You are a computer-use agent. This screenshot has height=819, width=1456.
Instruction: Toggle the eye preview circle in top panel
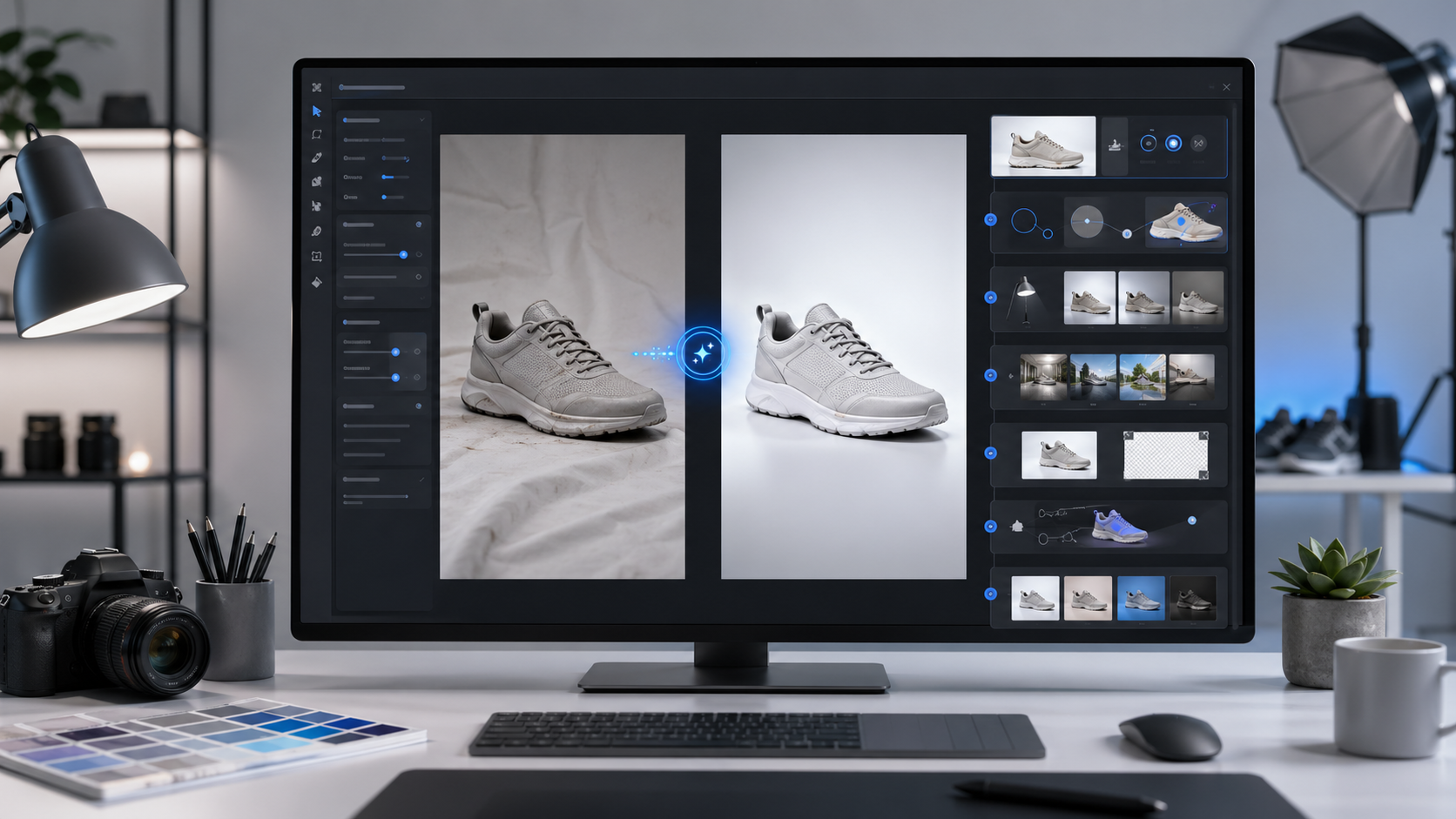(1149, 144)
